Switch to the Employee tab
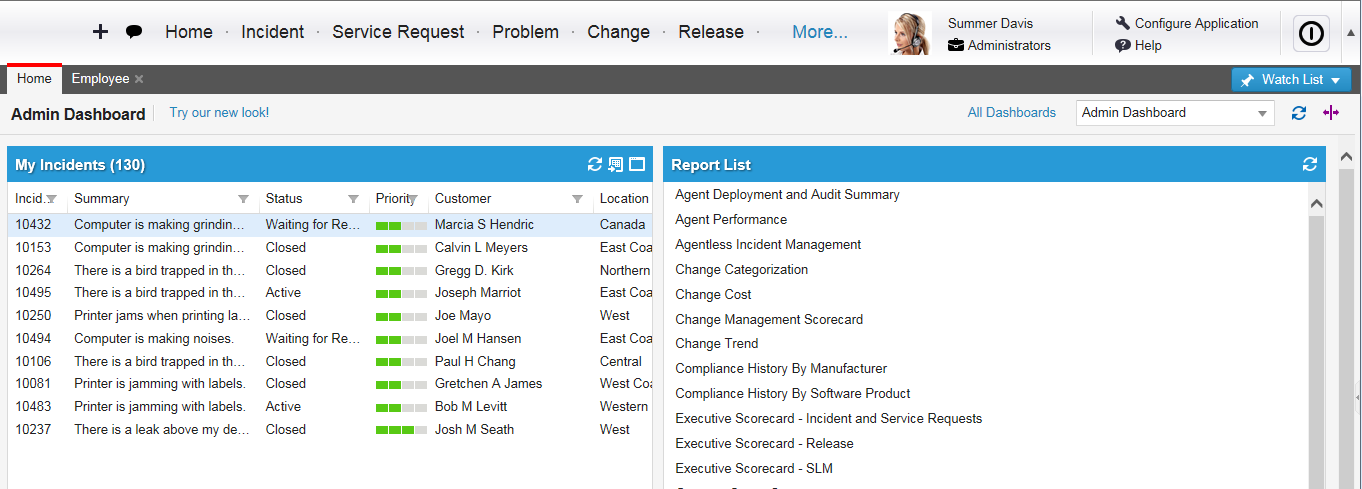This screenshot has width=1362, height=489. coord(100,79)
